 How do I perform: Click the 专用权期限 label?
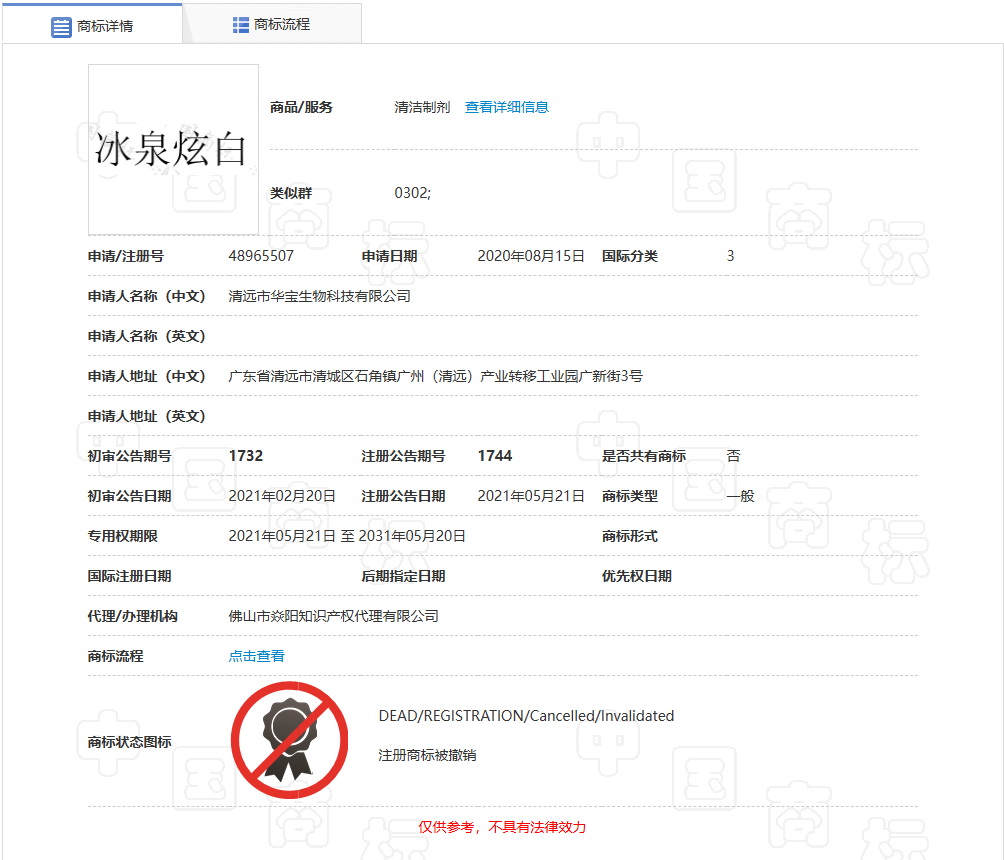tap(122, 535)
